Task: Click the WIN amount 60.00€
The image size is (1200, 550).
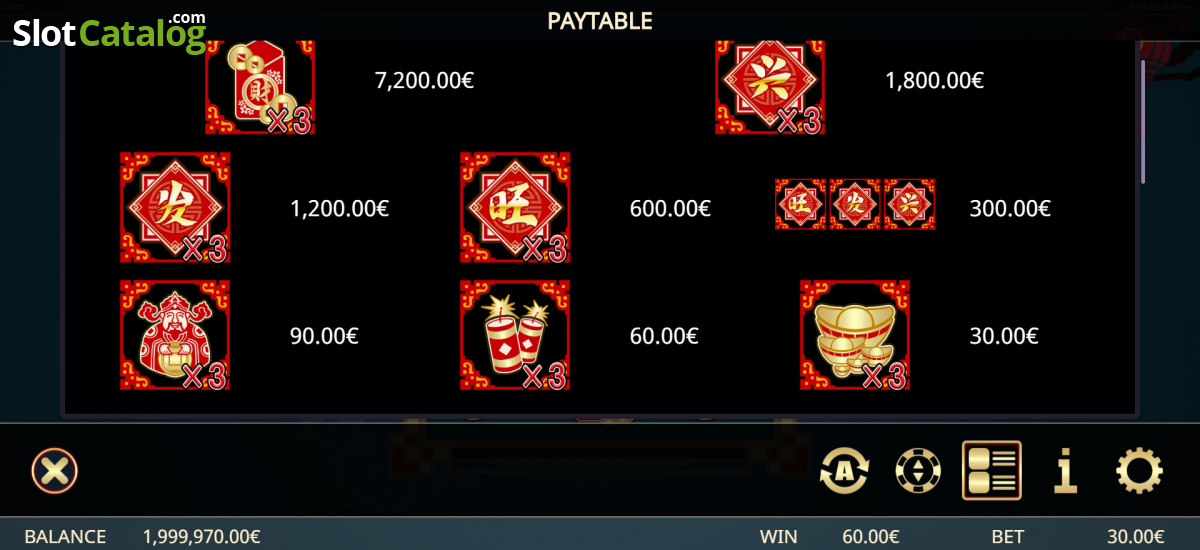Action: [870, 537]
